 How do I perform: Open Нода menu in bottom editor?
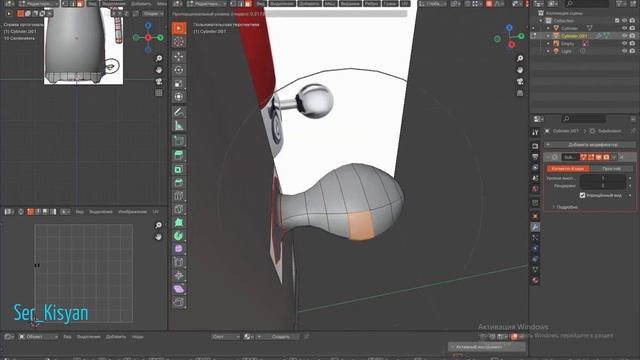click(x=138, y=337)
